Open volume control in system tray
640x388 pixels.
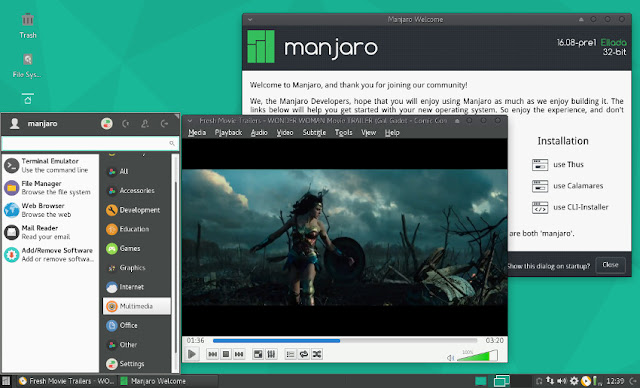pos(562,381)
